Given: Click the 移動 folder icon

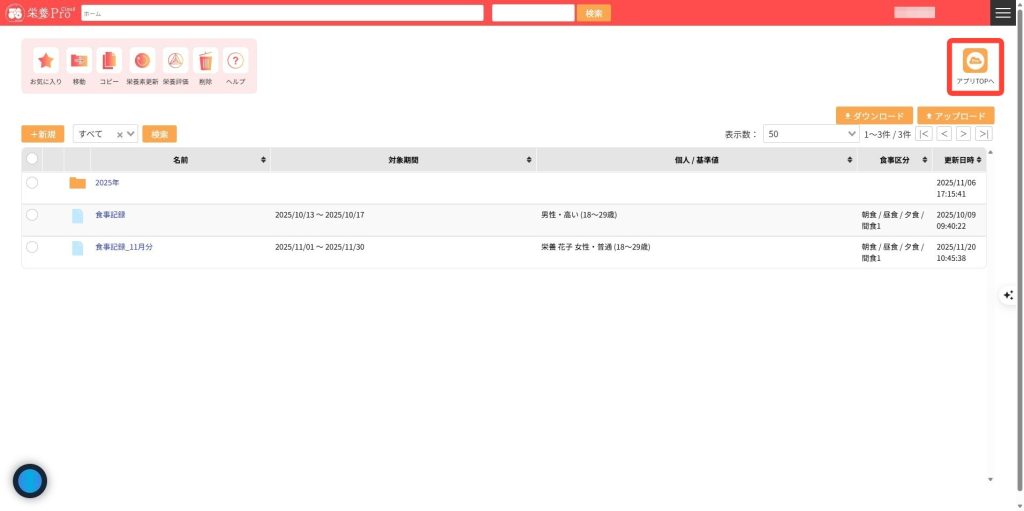Looking at the screenshot, I should click(x=79, y=61).
